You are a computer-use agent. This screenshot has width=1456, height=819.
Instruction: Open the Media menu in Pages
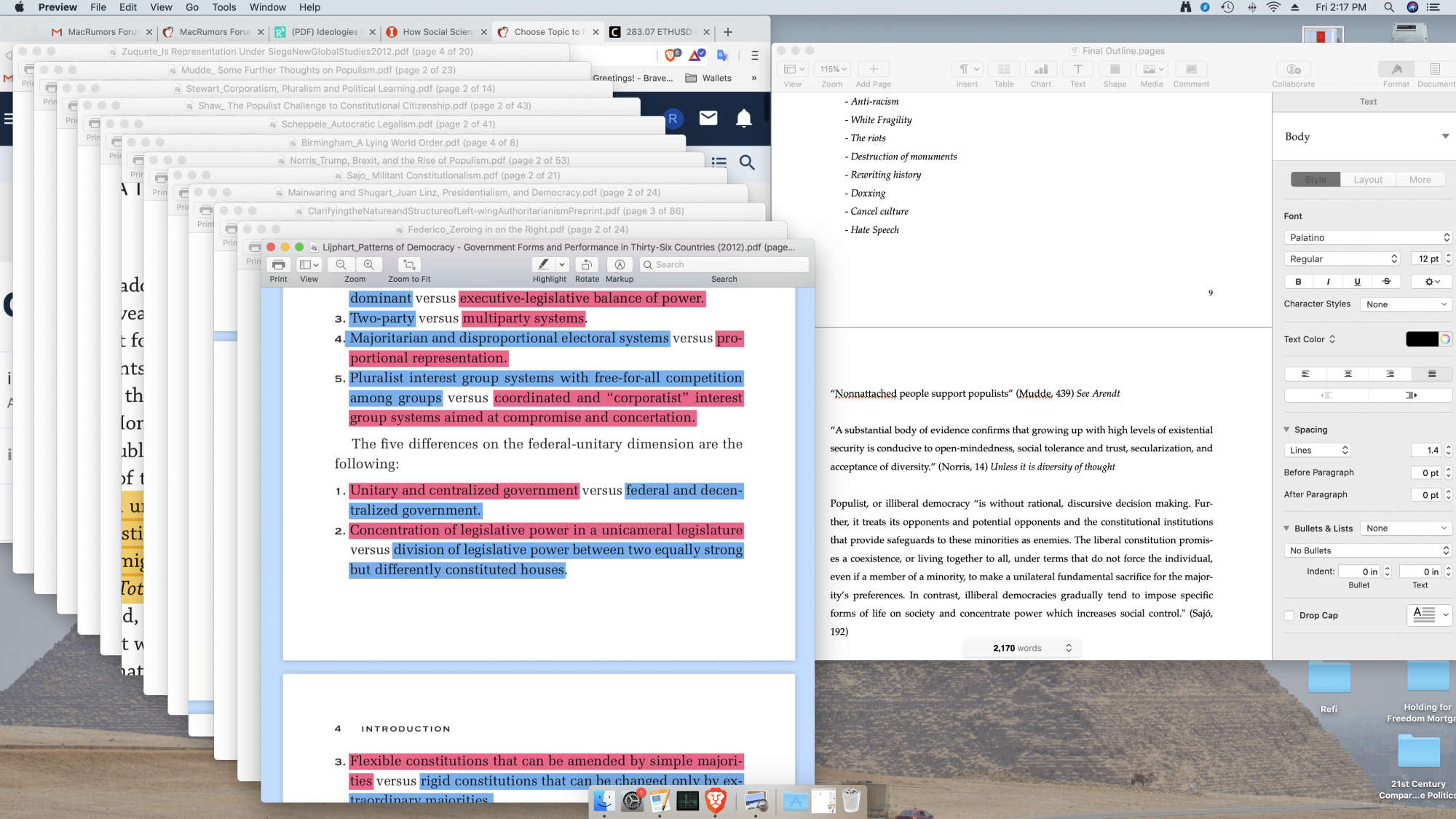pos(1152,69)
